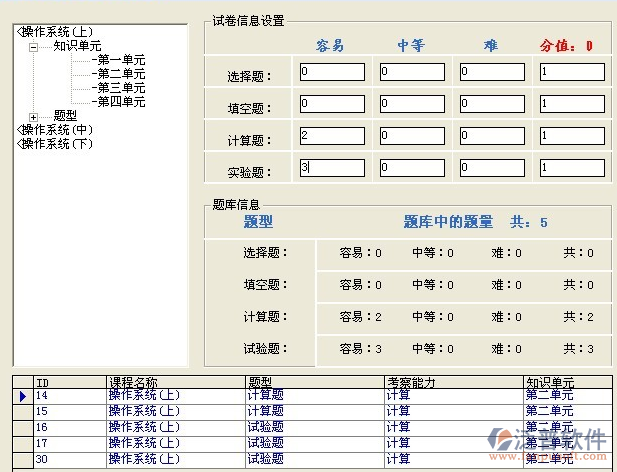
Task: Select 操作系统(下) course node
Action: tap(57, 144)
